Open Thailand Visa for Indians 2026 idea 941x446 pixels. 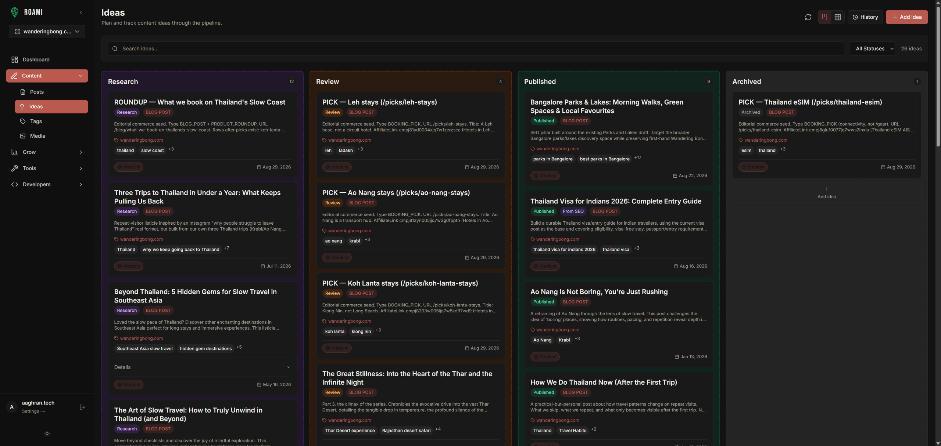[616, 201]
